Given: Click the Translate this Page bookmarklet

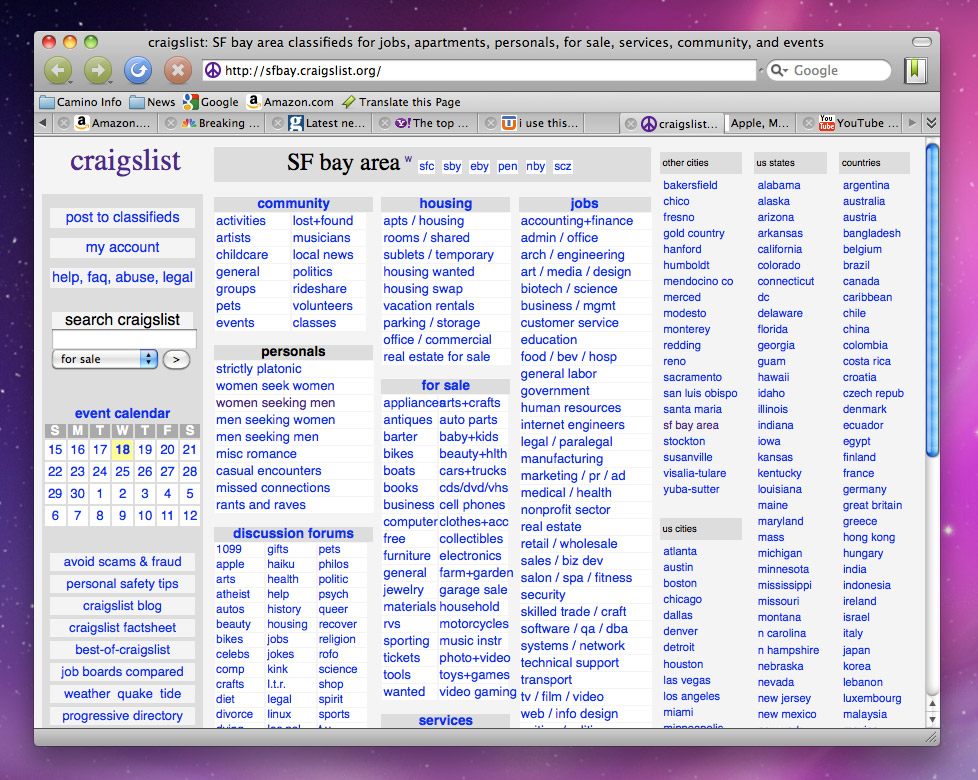Looking at the screenshot, I should [x=401, y=102].
